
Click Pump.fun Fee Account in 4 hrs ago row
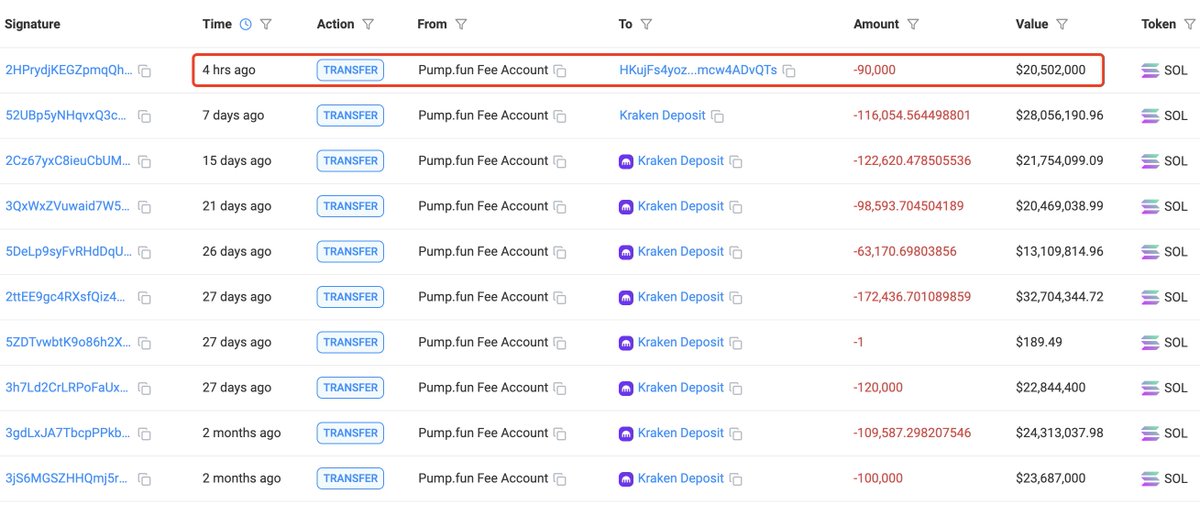click(x=483, y=70)
